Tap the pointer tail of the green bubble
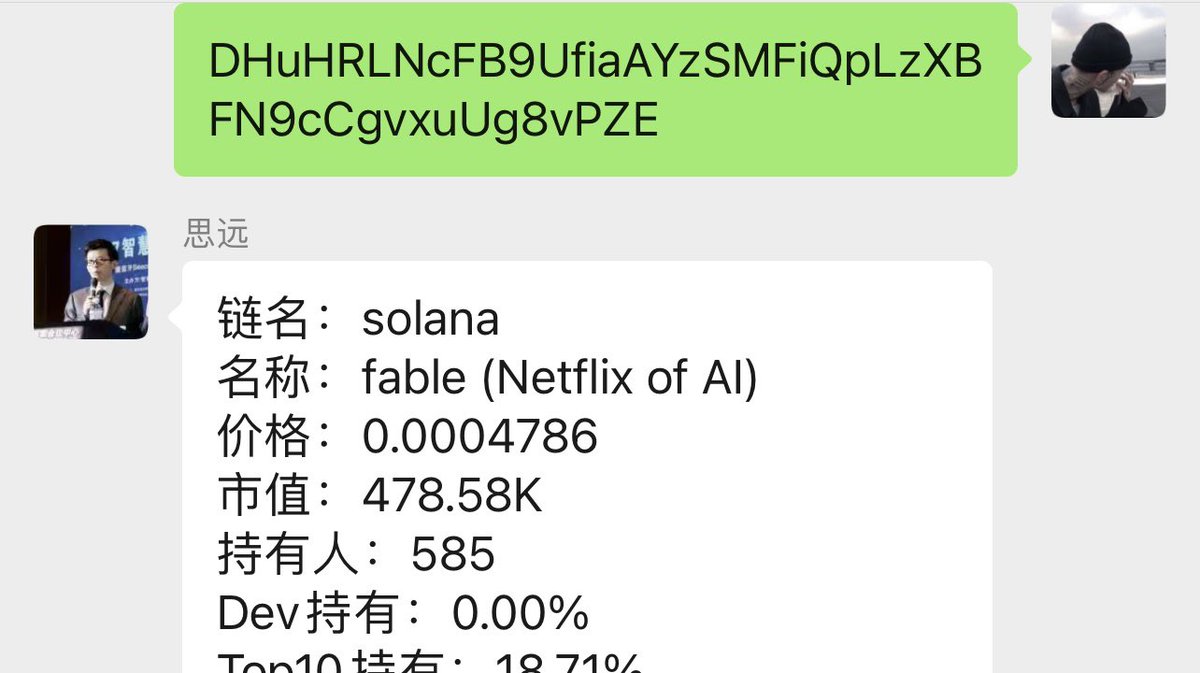 1024,59
